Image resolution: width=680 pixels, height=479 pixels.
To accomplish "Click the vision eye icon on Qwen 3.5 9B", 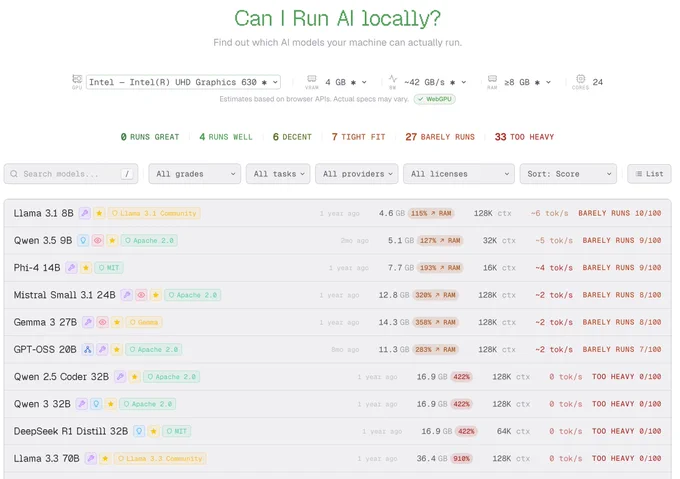I will pyautogui.click(x=98, y=241).
